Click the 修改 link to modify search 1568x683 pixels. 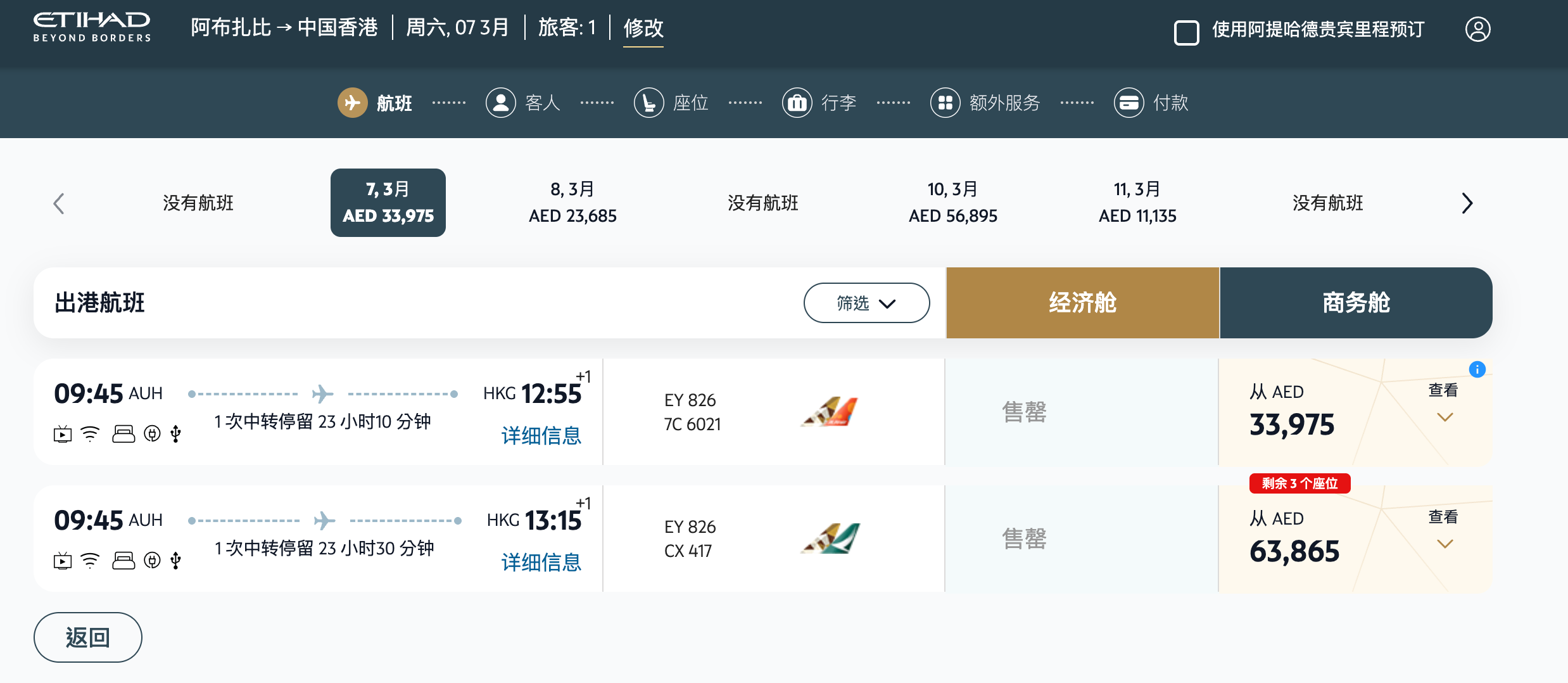(x=643, y=28)
